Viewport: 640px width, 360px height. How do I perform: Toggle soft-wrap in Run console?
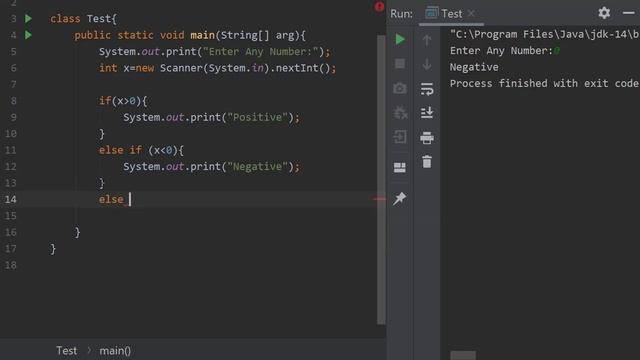tap(427, 89)
